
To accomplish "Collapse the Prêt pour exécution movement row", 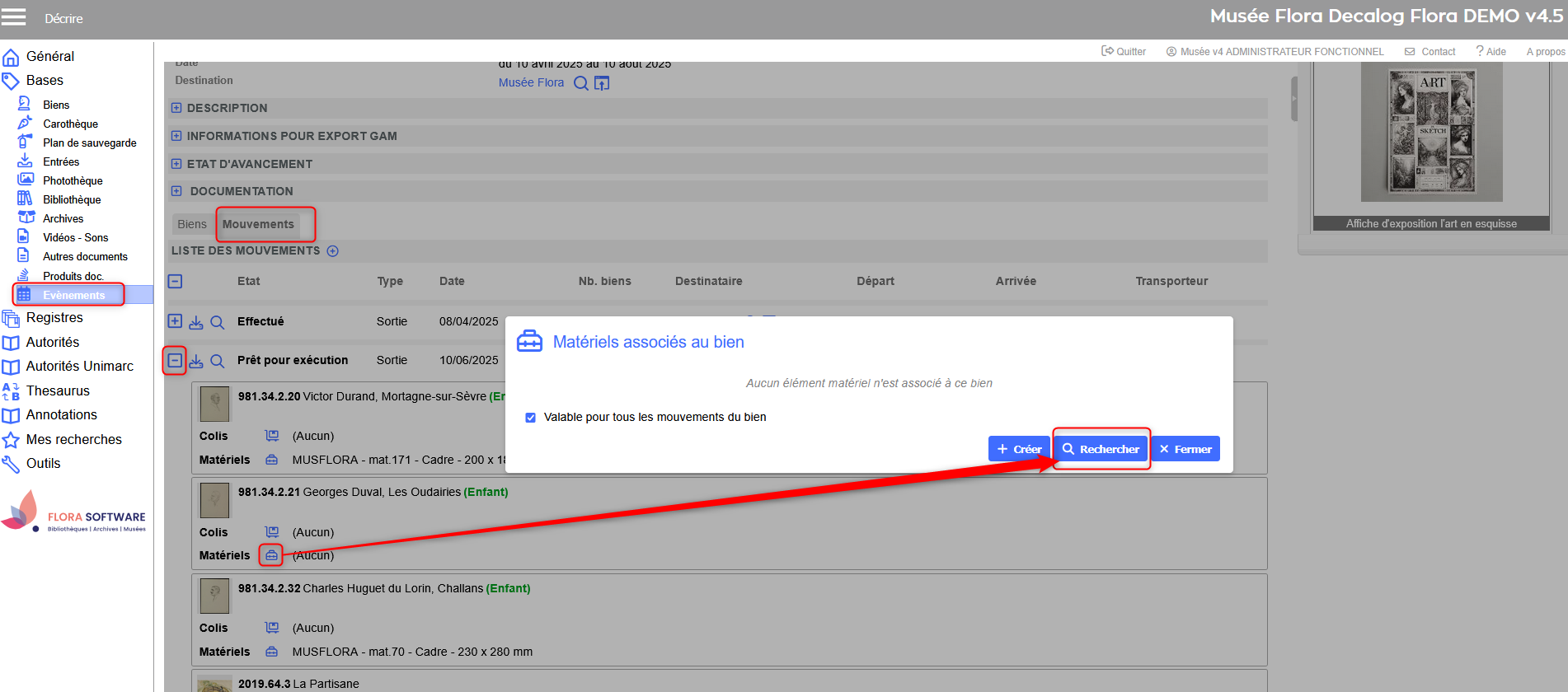I will point(175,360).
